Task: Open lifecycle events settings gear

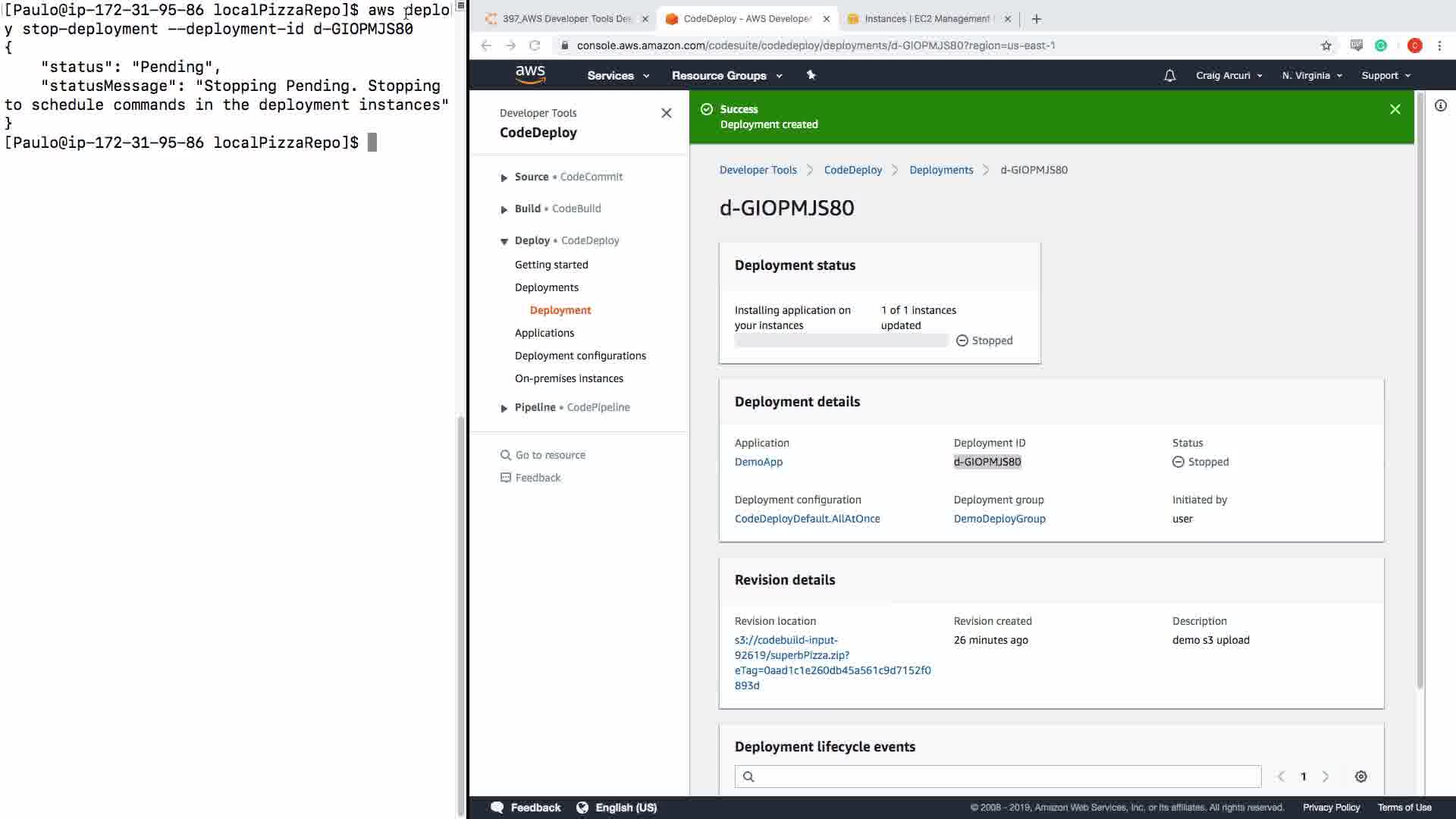Action: pyautogui.click(x=1360, y=777)
